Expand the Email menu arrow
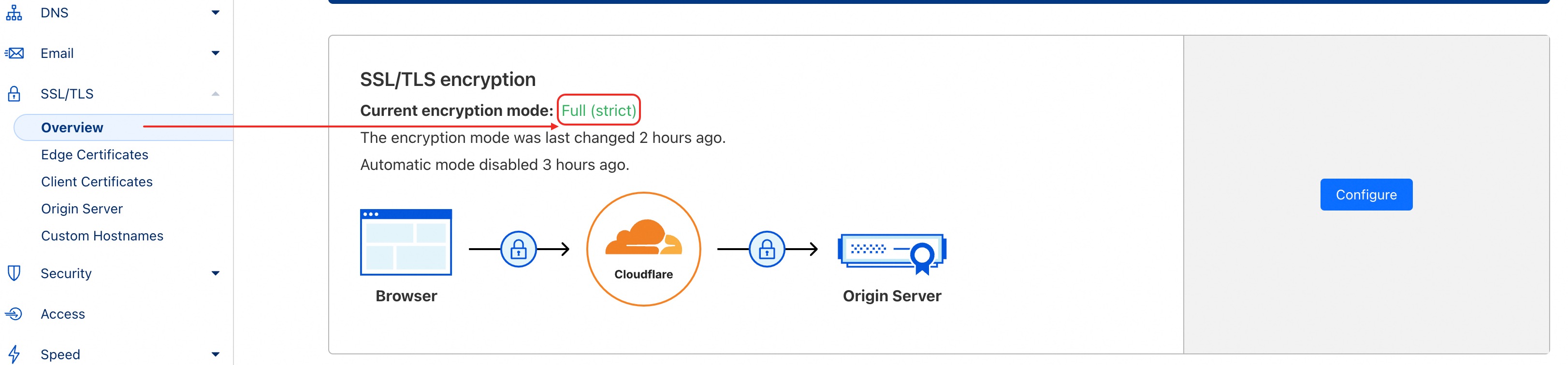This screenshot has width=1568, height=365. click(216, 54)
